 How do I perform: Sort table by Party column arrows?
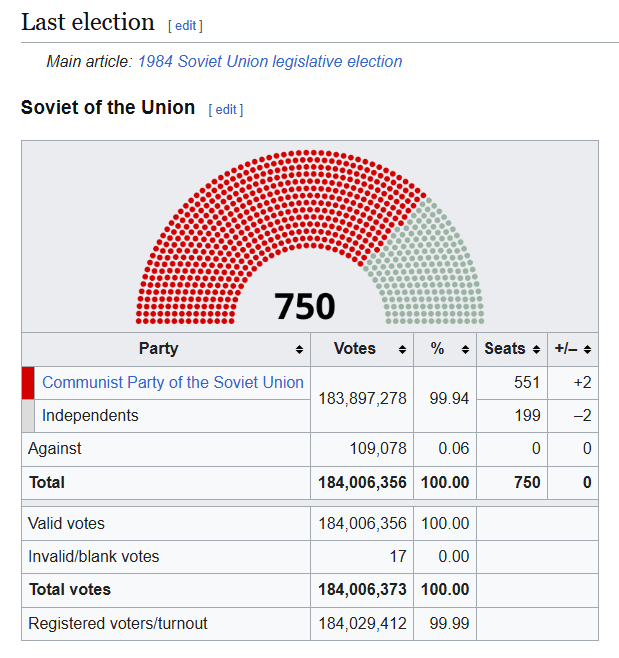point(299,349)
